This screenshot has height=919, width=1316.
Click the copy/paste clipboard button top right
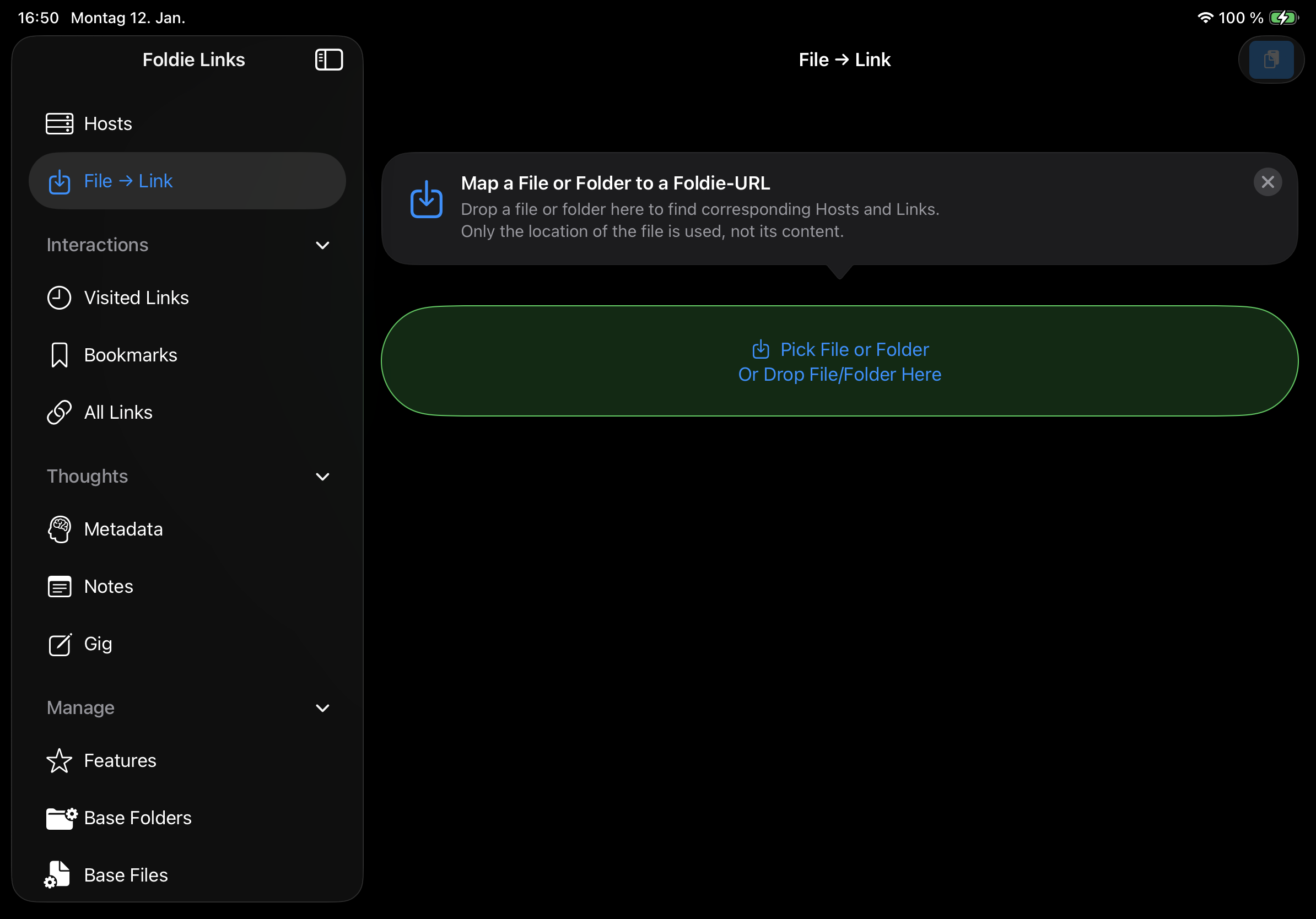1271,60
